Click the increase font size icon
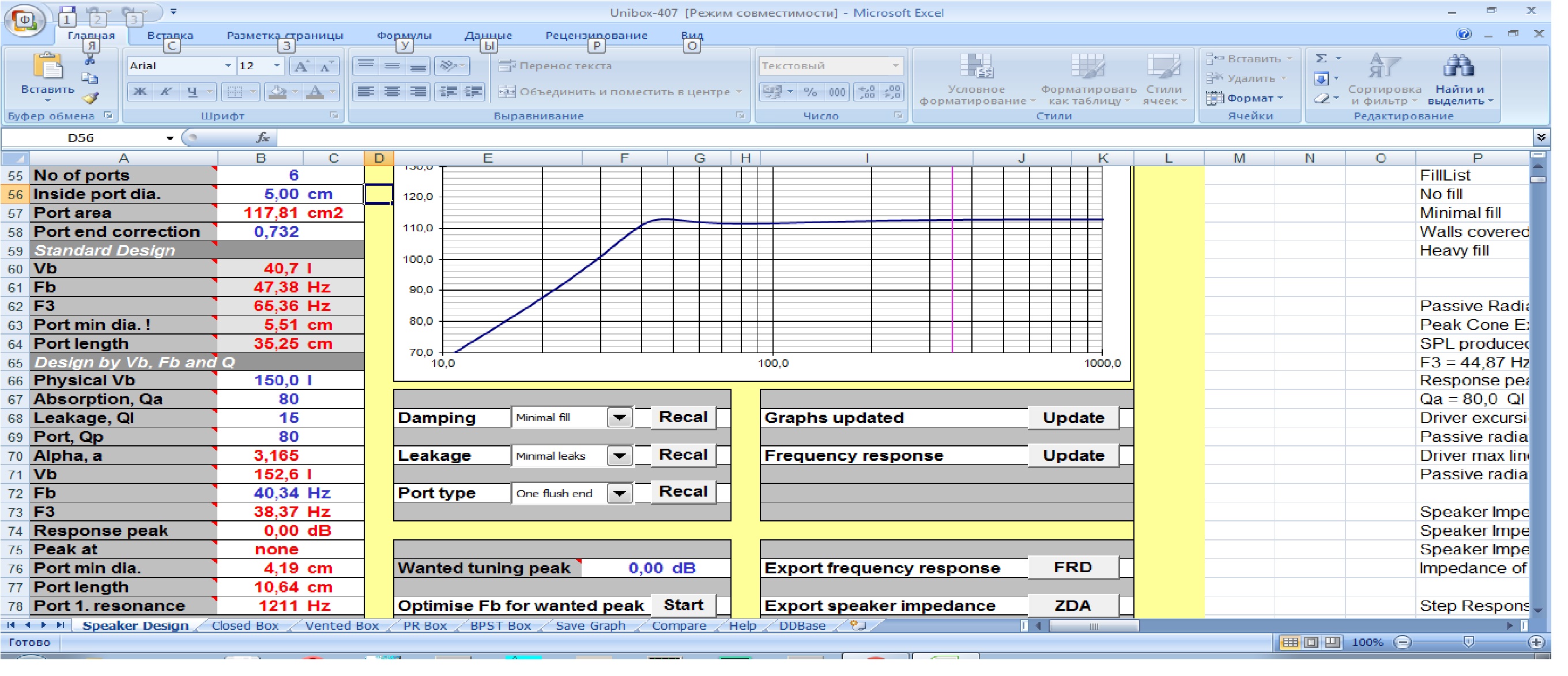This screenshot has width=1568, height=676. [301, 66]
